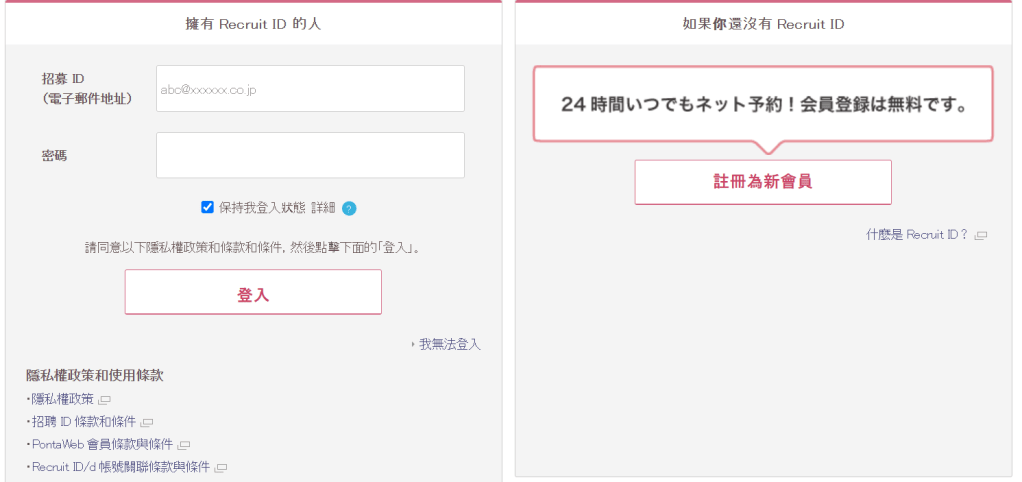The width and height of the screenshot is (1022, 482).
Task: Click the 我無法登入 arrow link
Action: [449, 344]
